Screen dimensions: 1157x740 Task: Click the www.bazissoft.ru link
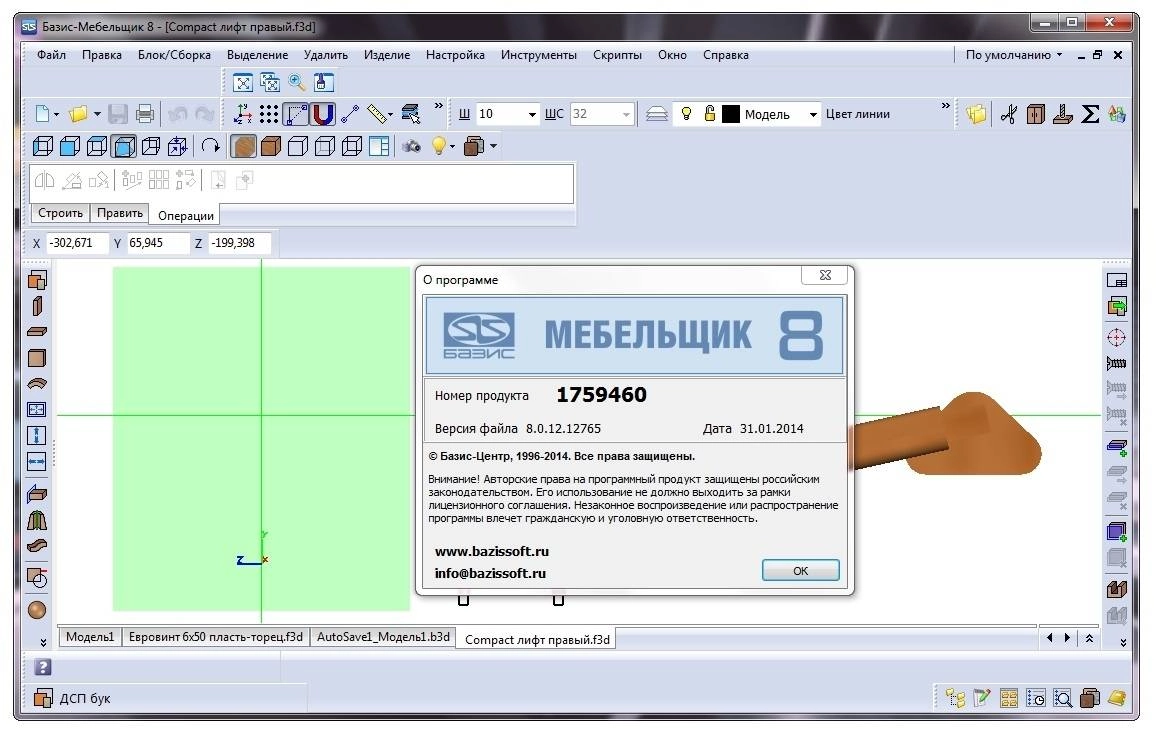click(x=492, y=551)
